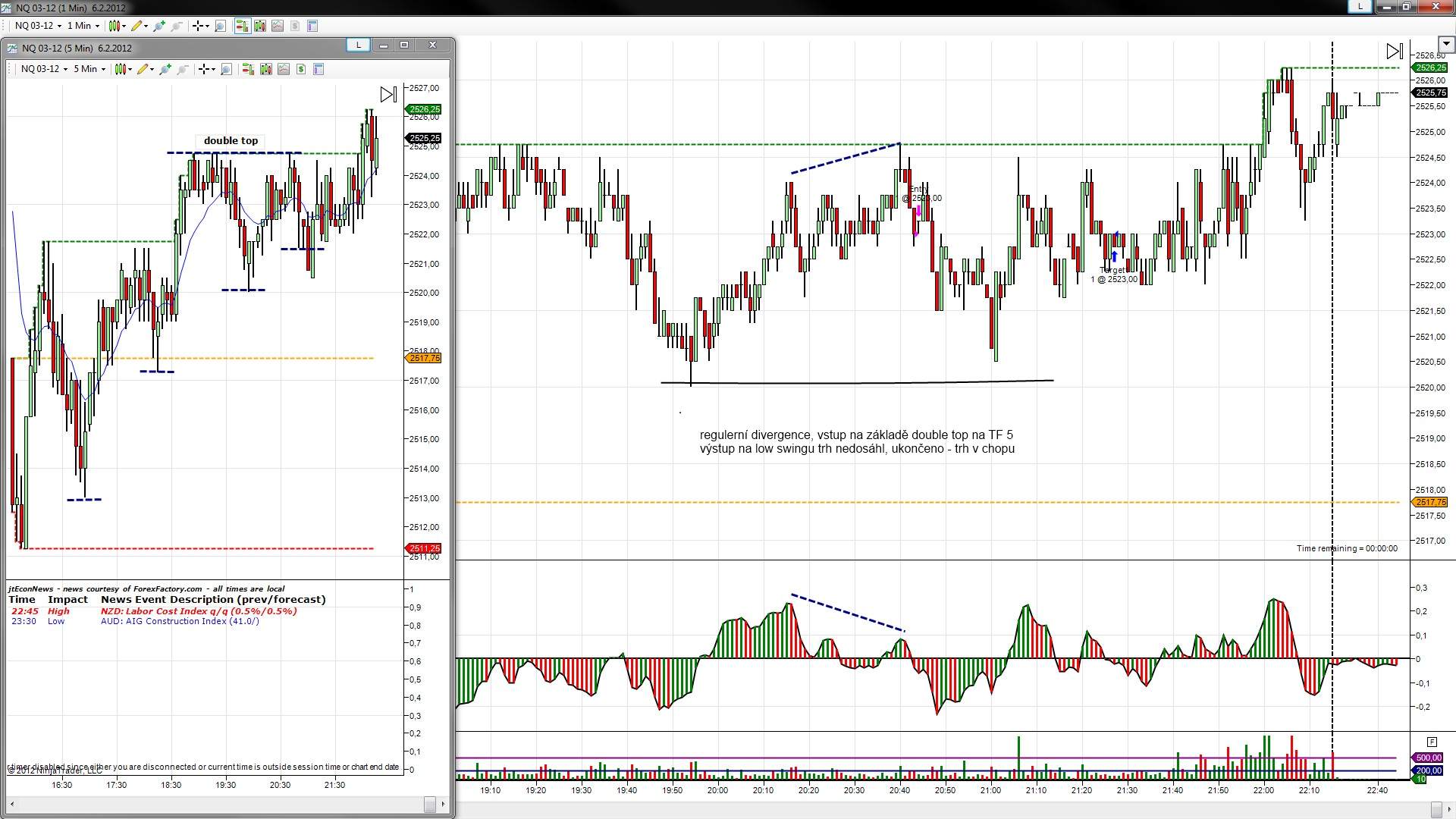The image size is (1456, 819).
Task: Open the 5 Min interval dropdown
Action: coord(89,69)
